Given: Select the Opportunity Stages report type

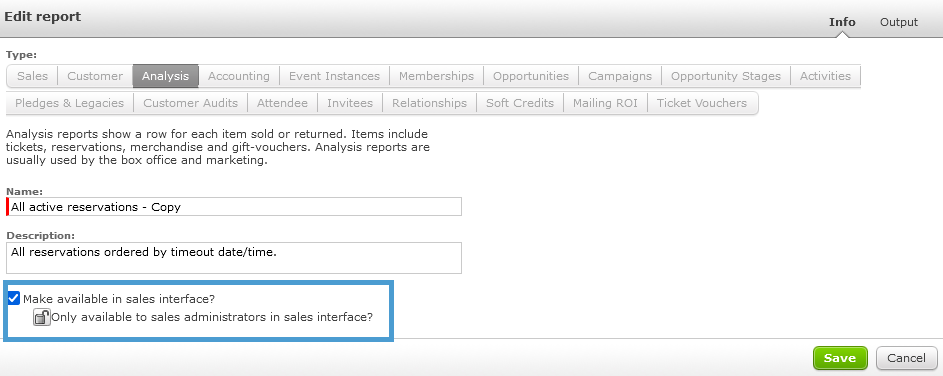Looking at the screenshot, I should point(726,76).
